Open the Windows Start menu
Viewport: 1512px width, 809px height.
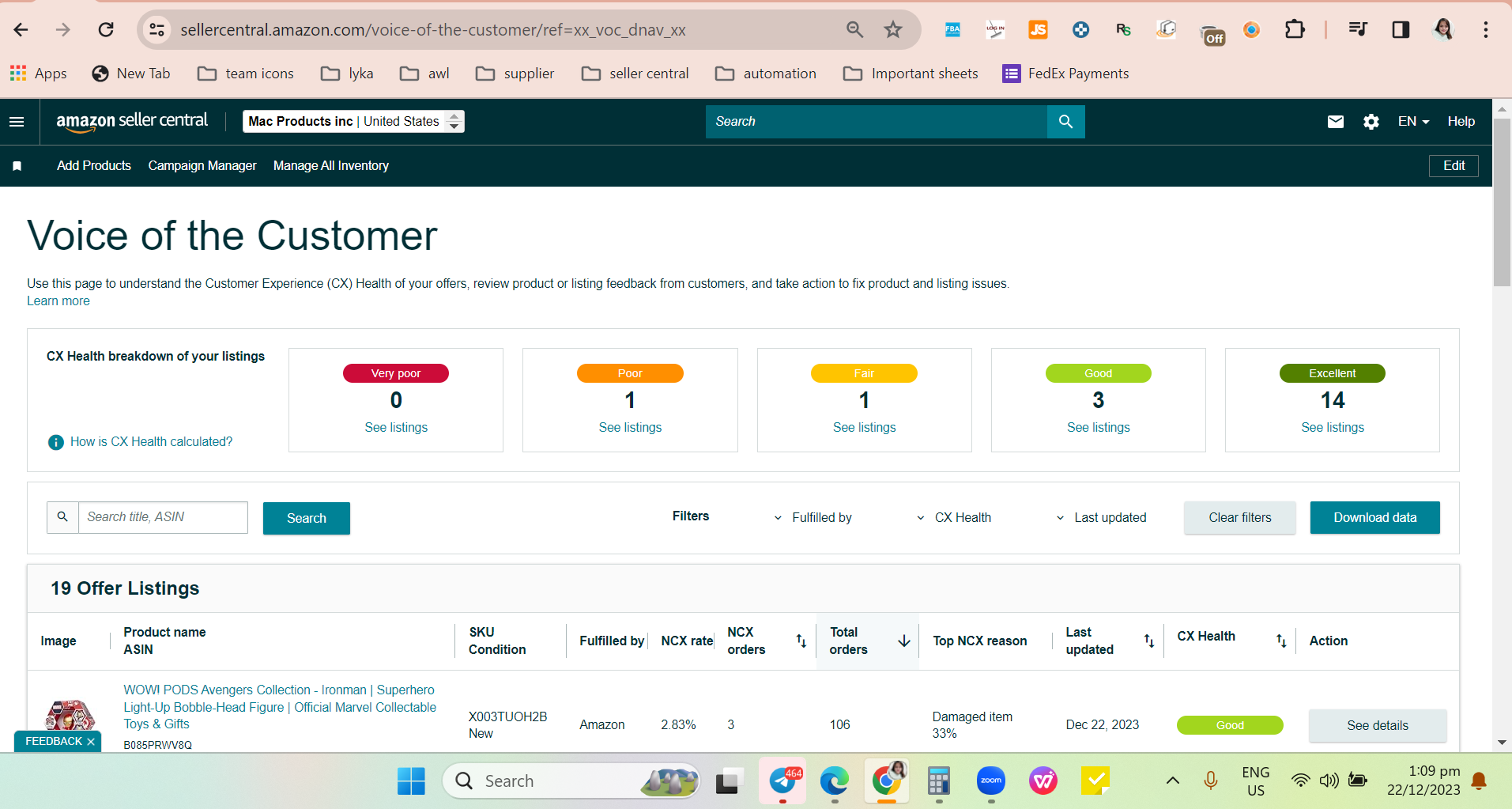click(x=411, y=781)
